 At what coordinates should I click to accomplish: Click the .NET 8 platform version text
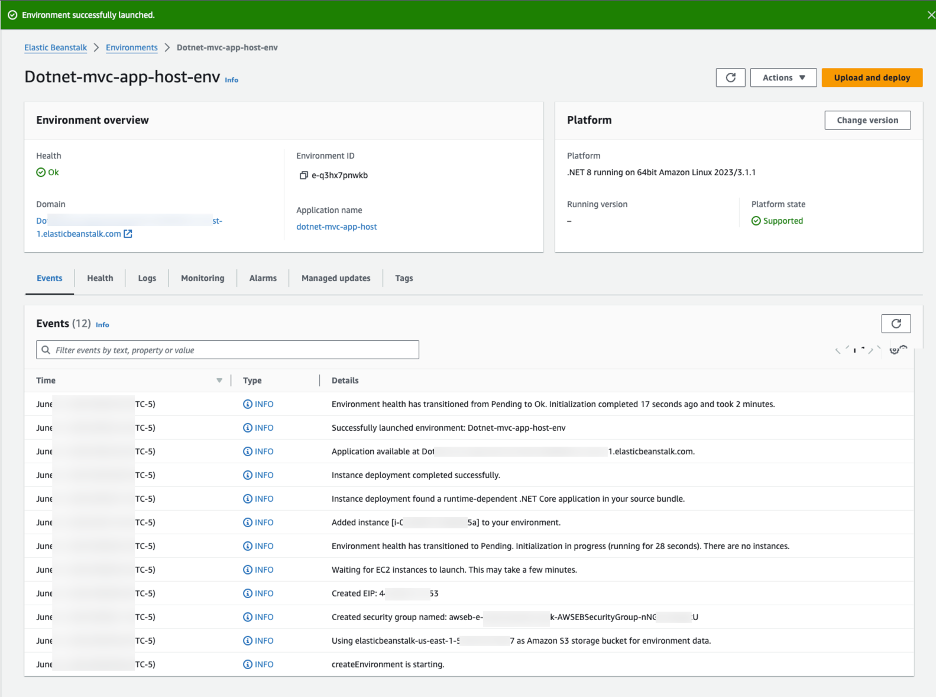click(x=661, y=173)
